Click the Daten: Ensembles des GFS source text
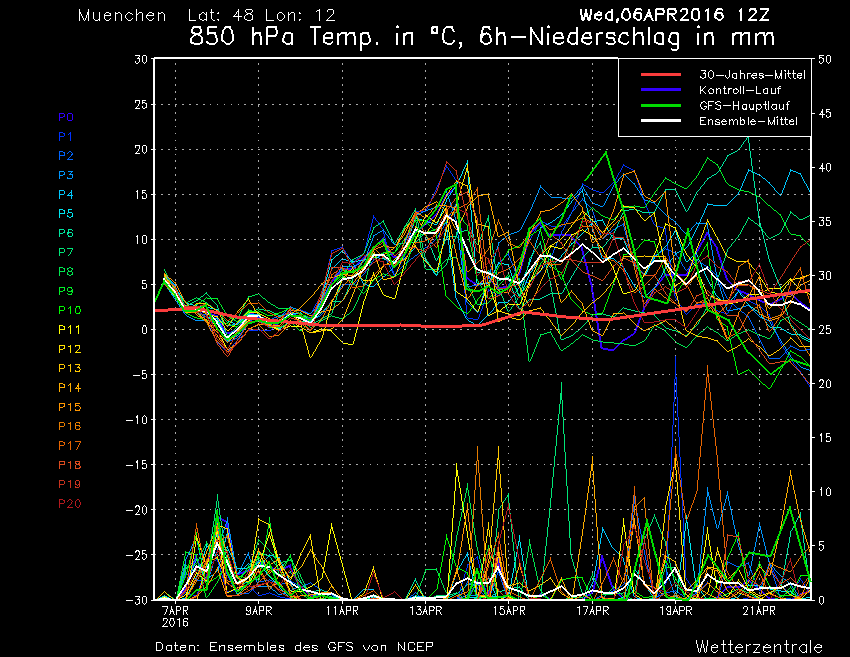The height and width of the screenshot is (657, 850). tap(294, 647)
